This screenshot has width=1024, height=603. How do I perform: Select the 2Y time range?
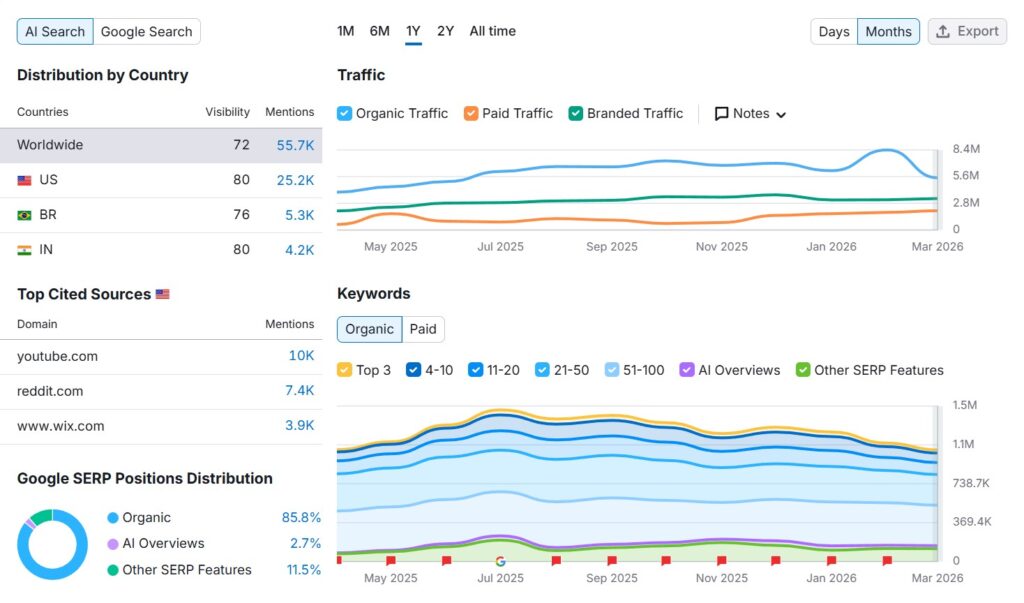click(x=445, y=31)
